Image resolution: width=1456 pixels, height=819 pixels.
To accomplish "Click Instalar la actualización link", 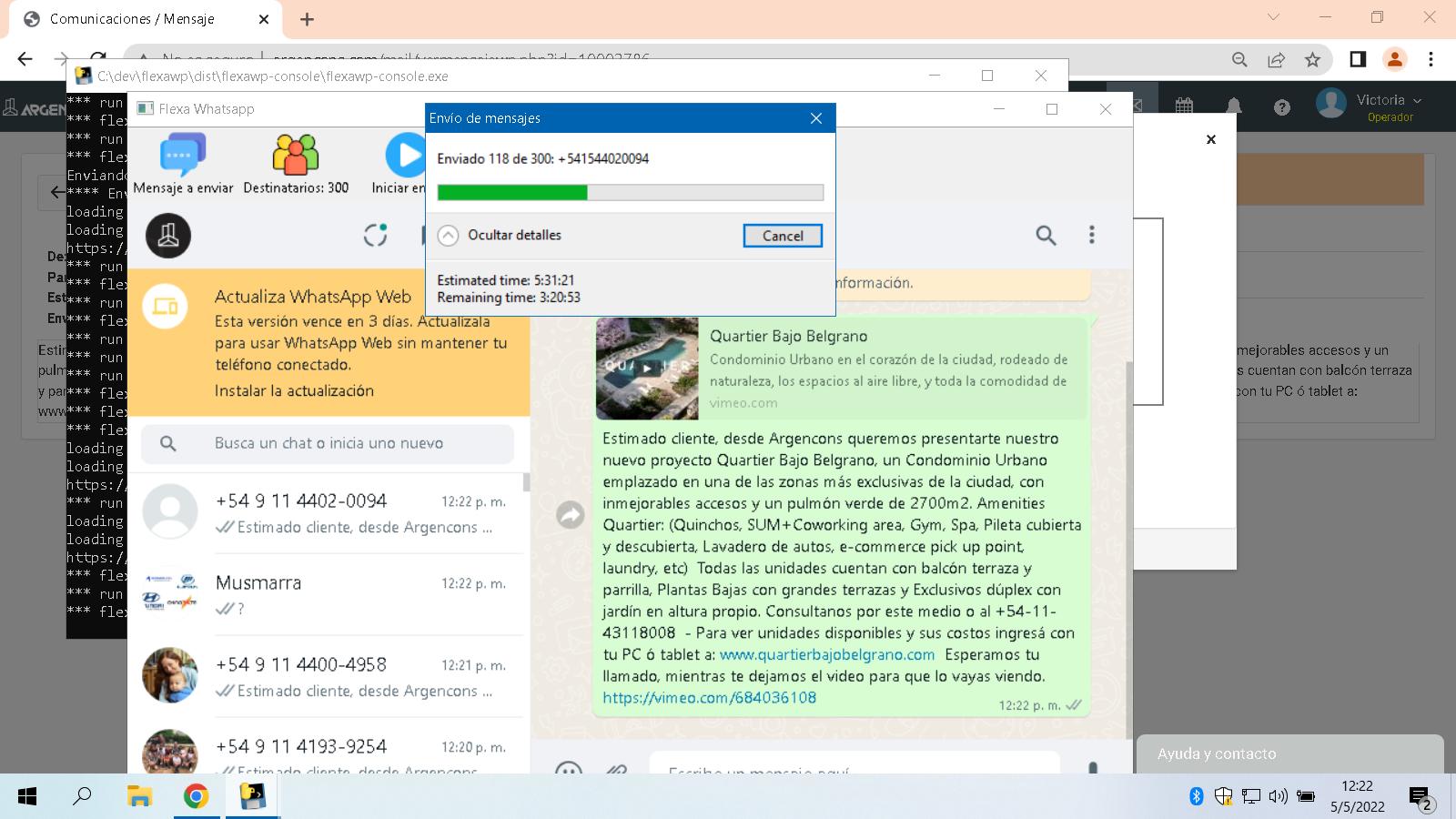I will (294, 390).
